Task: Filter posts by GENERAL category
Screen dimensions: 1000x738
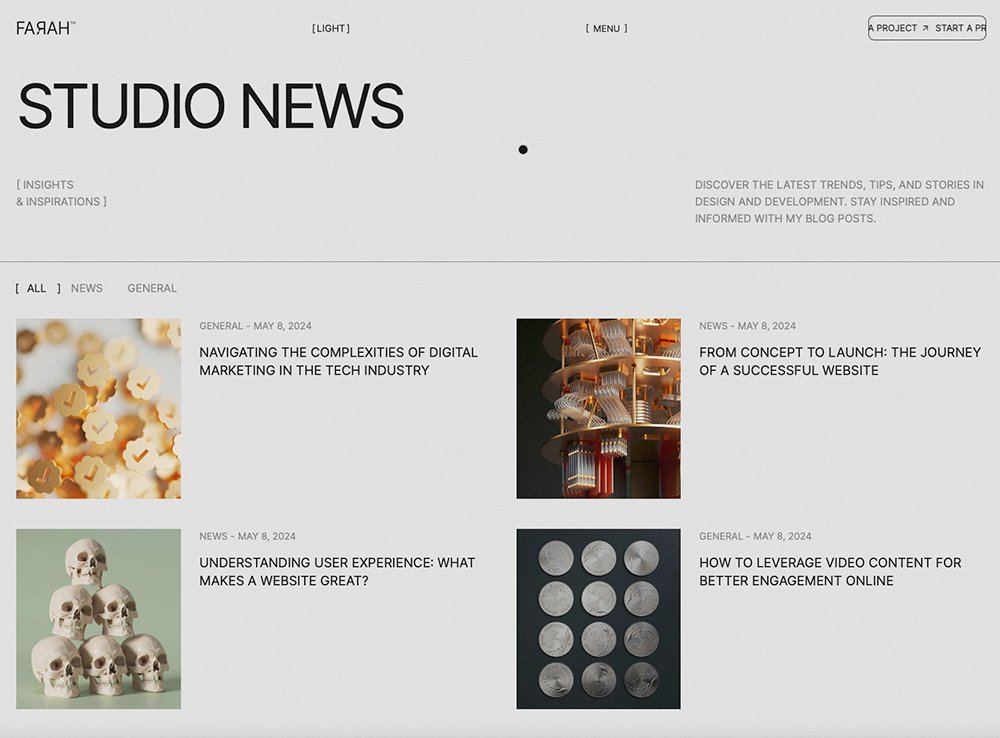Action: (152, 288)
